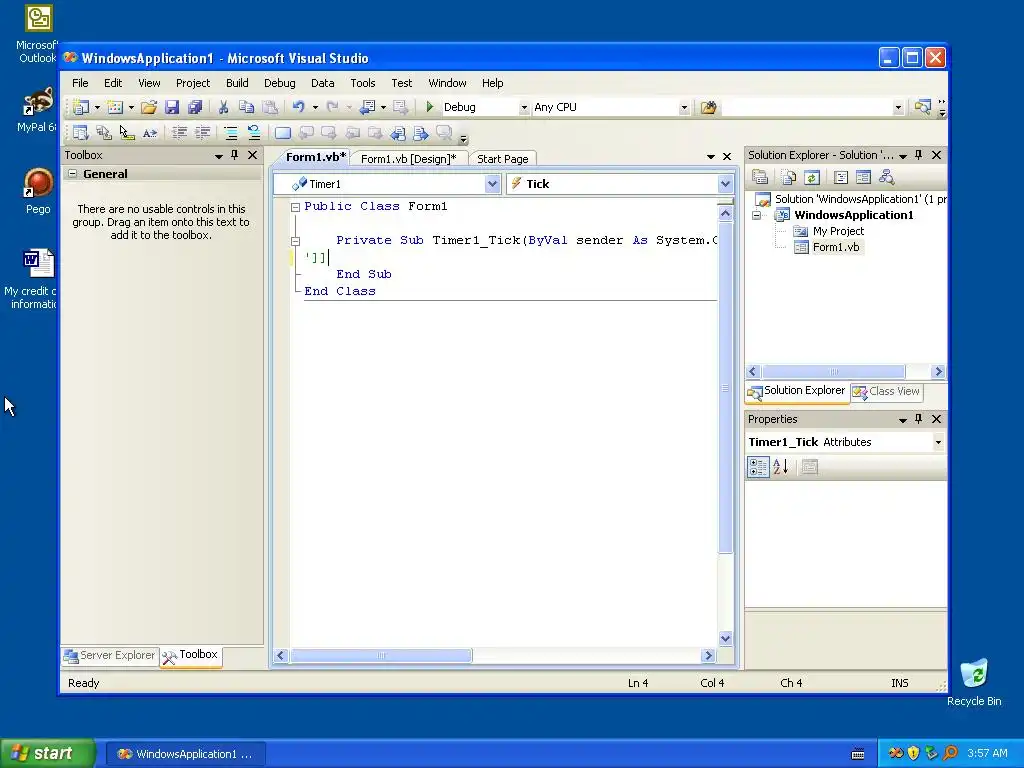The height and width of the screenshot is (768, 1024).
Task: Click the Increase Line Indent icon
Action: click(x=202, y=133)
